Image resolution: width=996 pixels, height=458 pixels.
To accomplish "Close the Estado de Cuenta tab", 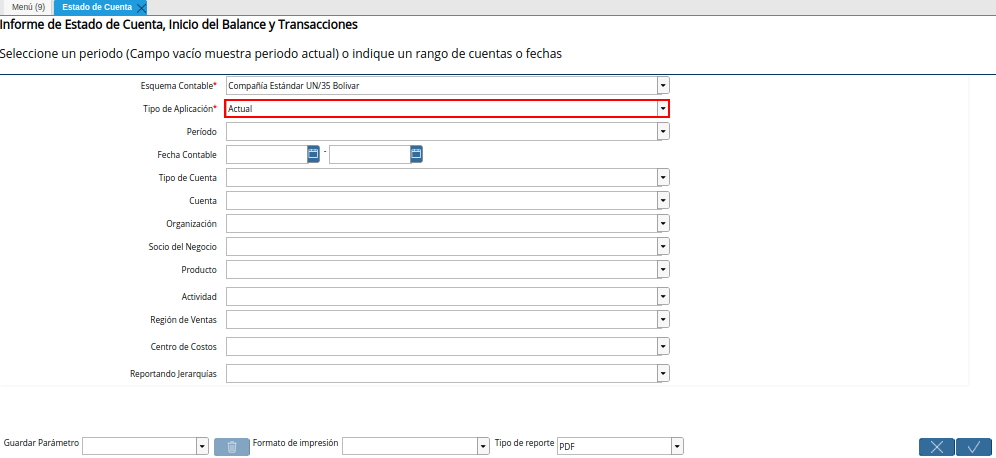I will pyautogui.click(x=142, y=8).
